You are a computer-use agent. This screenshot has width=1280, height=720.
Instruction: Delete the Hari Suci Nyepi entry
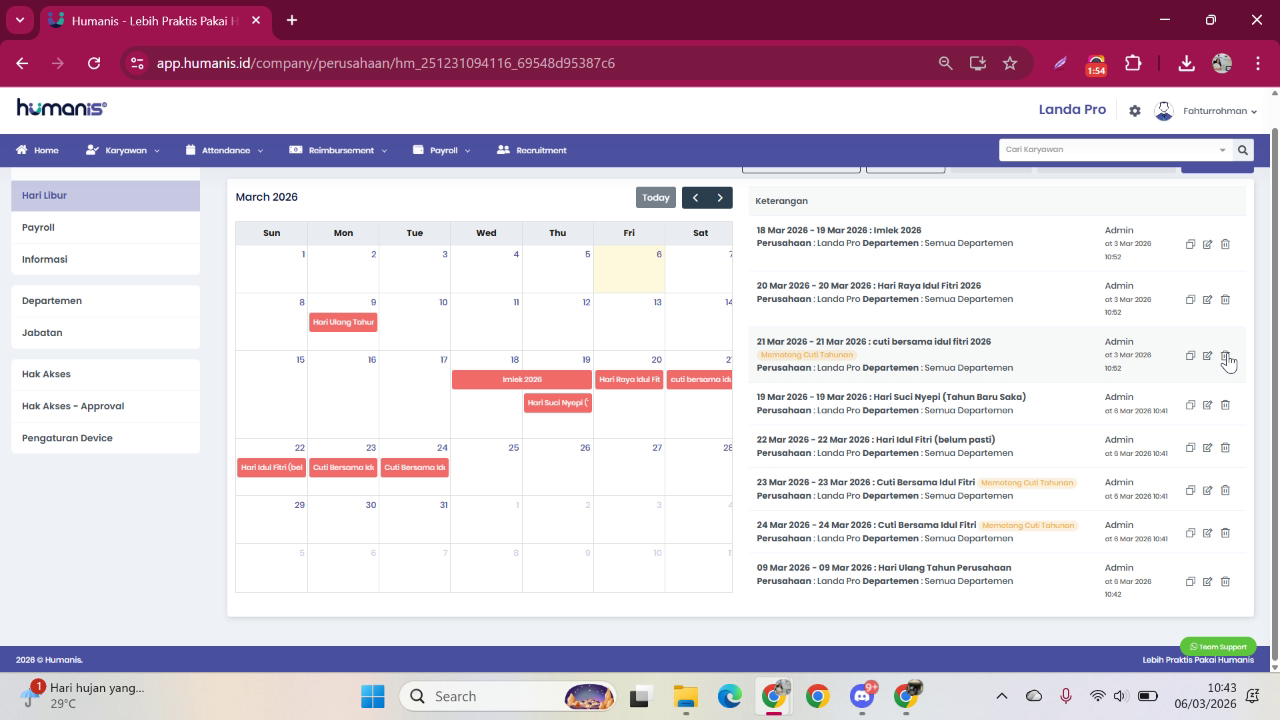[1225, 405]
